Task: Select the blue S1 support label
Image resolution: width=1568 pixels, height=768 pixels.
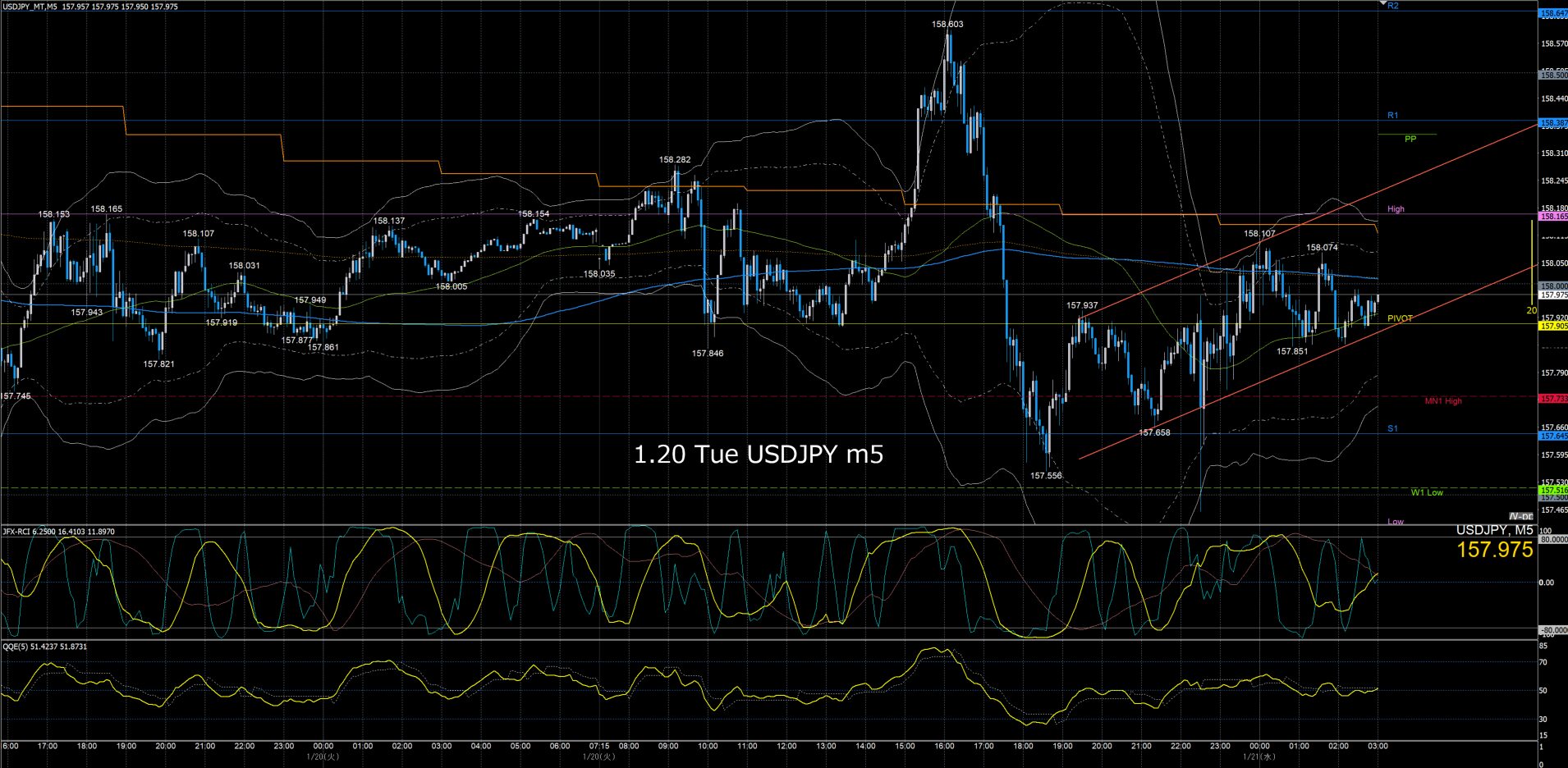Action: click(x=1392, y=429)
